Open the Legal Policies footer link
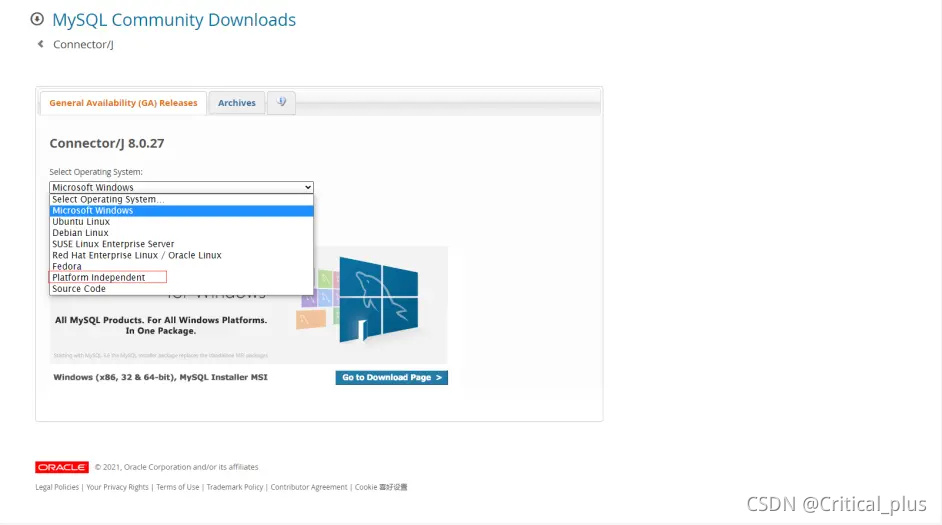The height and width of the screenshot is (525, 942). 57,487
